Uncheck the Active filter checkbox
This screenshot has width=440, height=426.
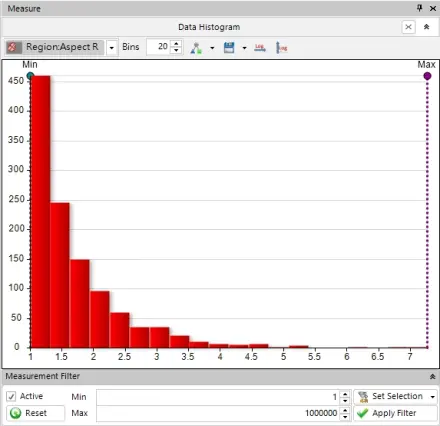11,396
